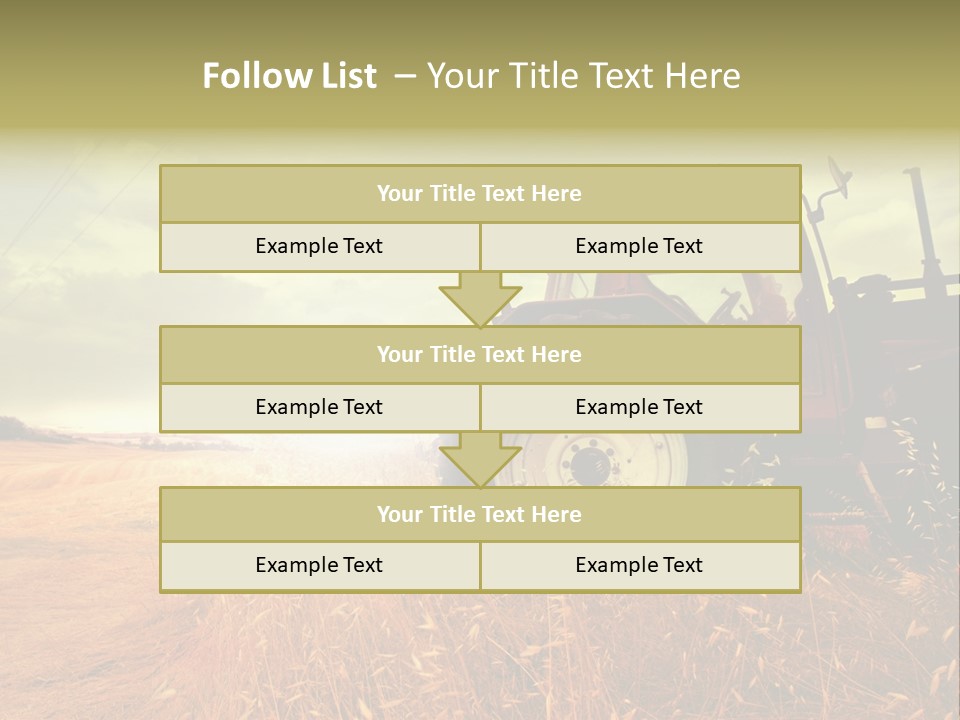Select the left 'Example Text' cell in bottom block
This screenshot has height=720, width=960.
pyautogui.click(x=319, y=565)
